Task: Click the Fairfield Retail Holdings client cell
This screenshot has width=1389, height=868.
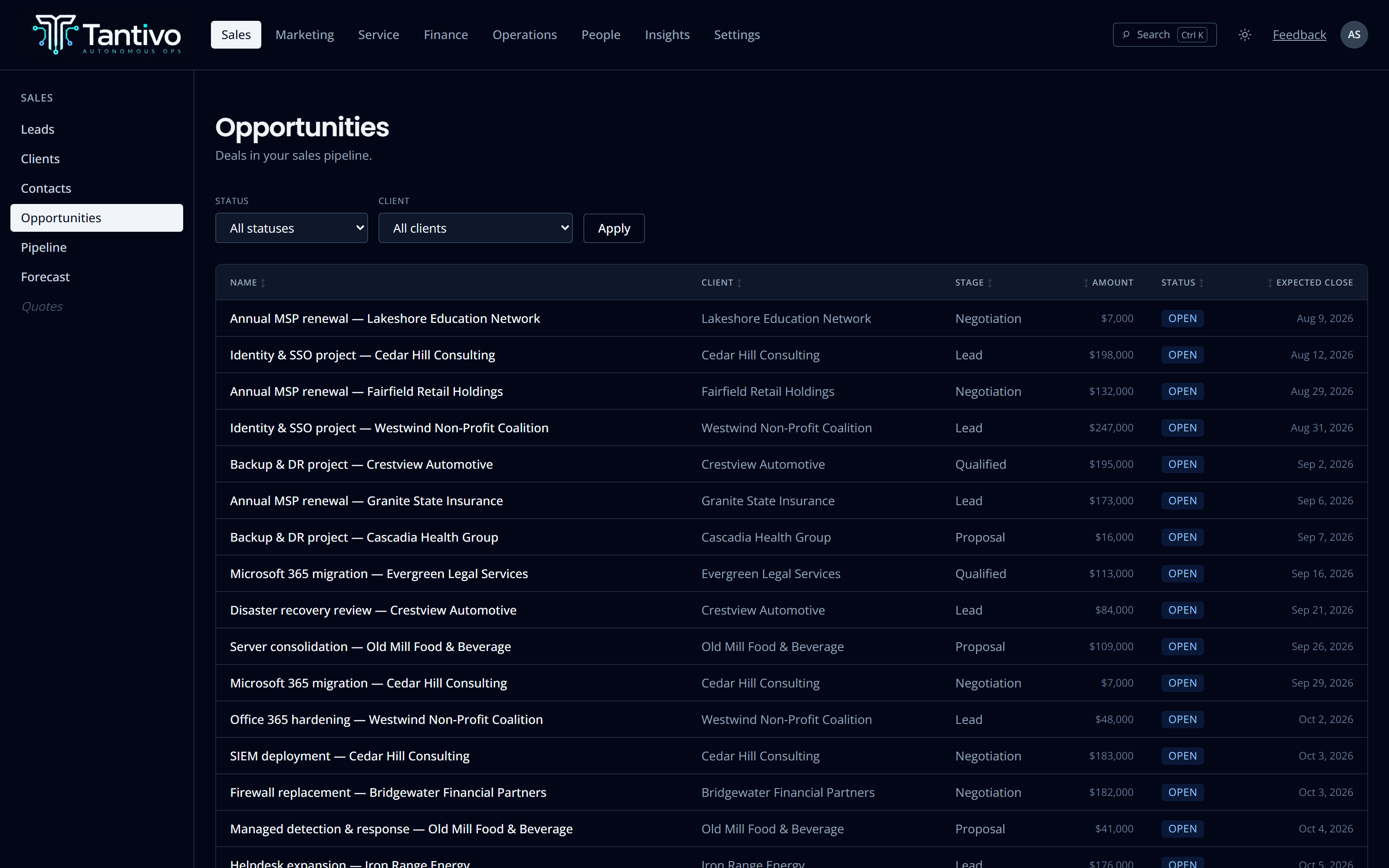Action: (x=767, y=391)
